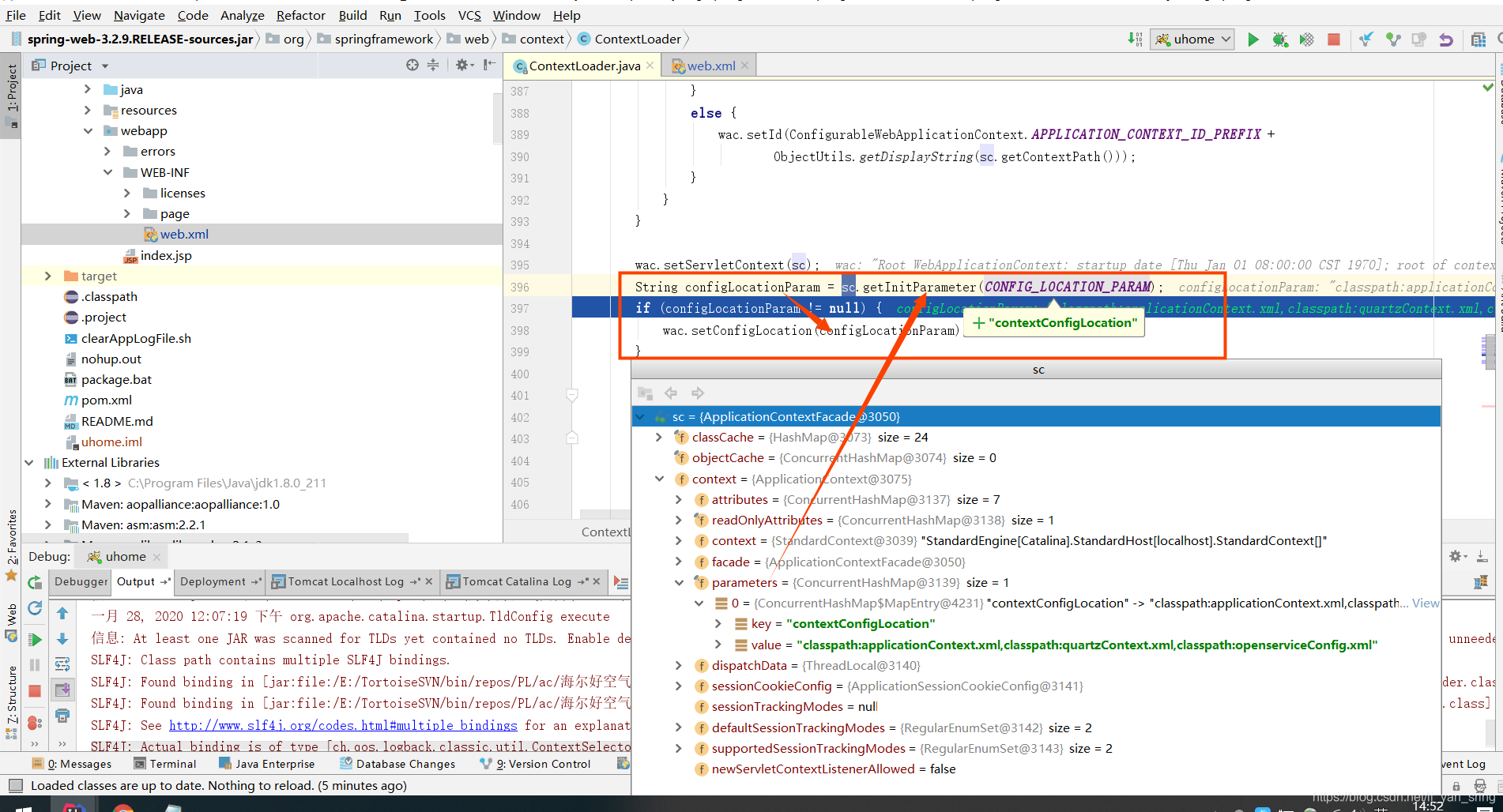Start the Debug bug icon in the toolbar
Viewport: 1503px width, 812px height.
click(x=1280, y=39)
